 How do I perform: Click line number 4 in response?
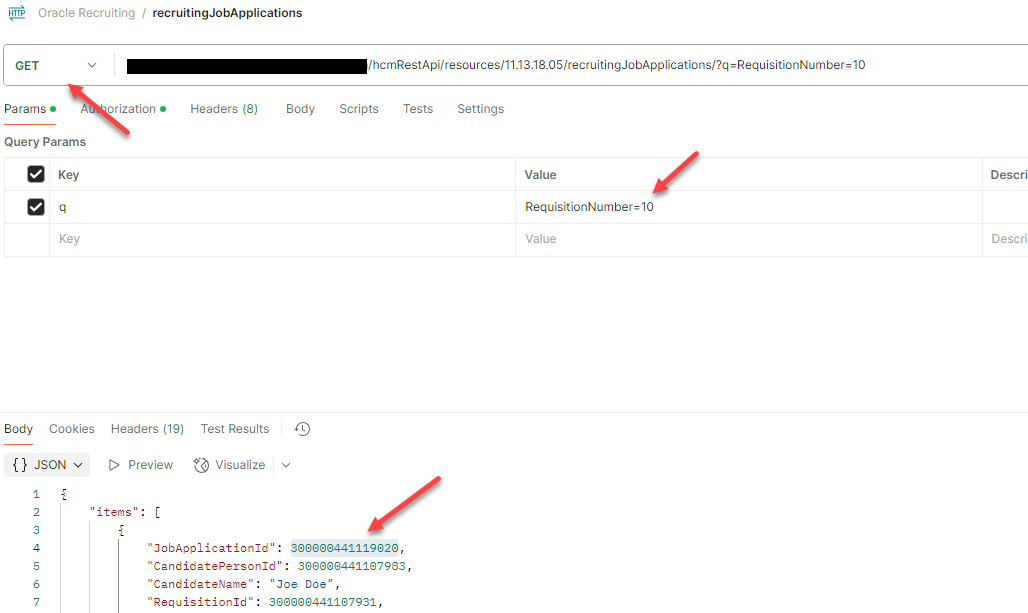37,548
